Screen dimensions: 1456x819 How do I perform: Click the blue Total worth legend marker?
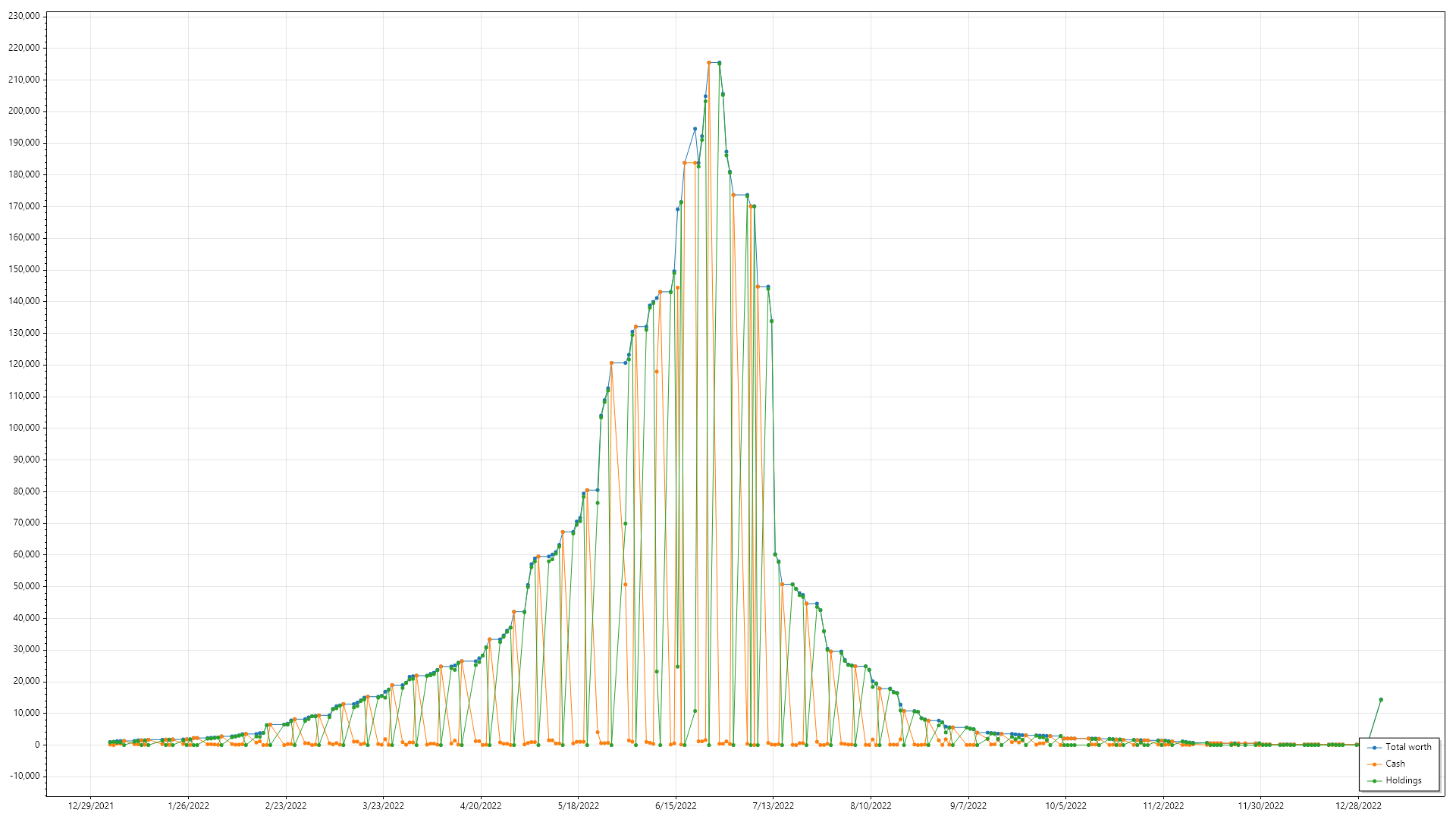[x=1374, y=748]
